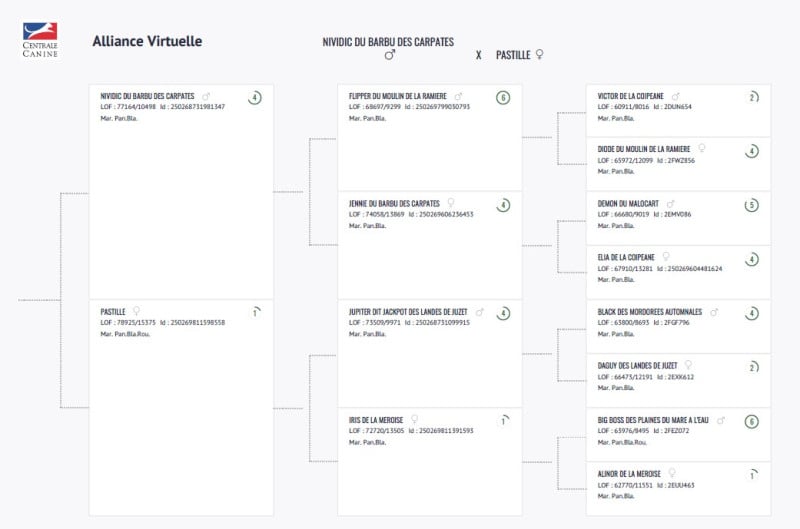Screen dimensions: 800x529
Task: Click the female symbol beside header Pastille
Action: [539, 54]
